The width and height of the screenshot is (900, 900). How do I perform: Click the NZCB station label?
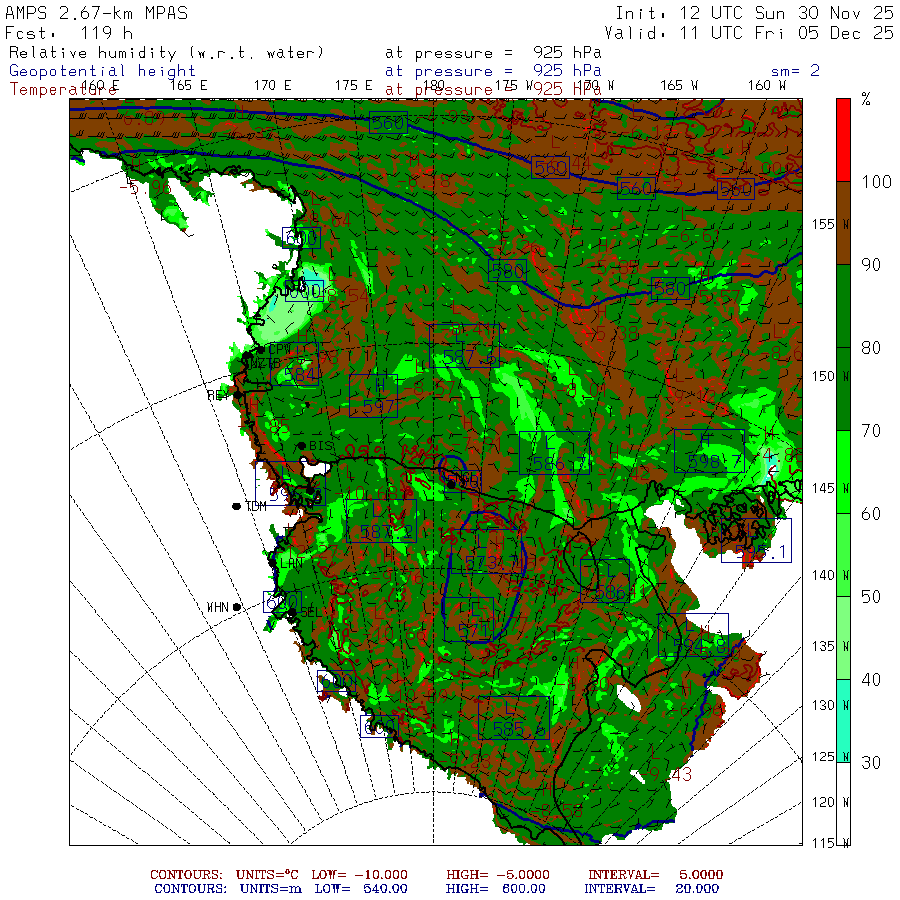point(265,364)
